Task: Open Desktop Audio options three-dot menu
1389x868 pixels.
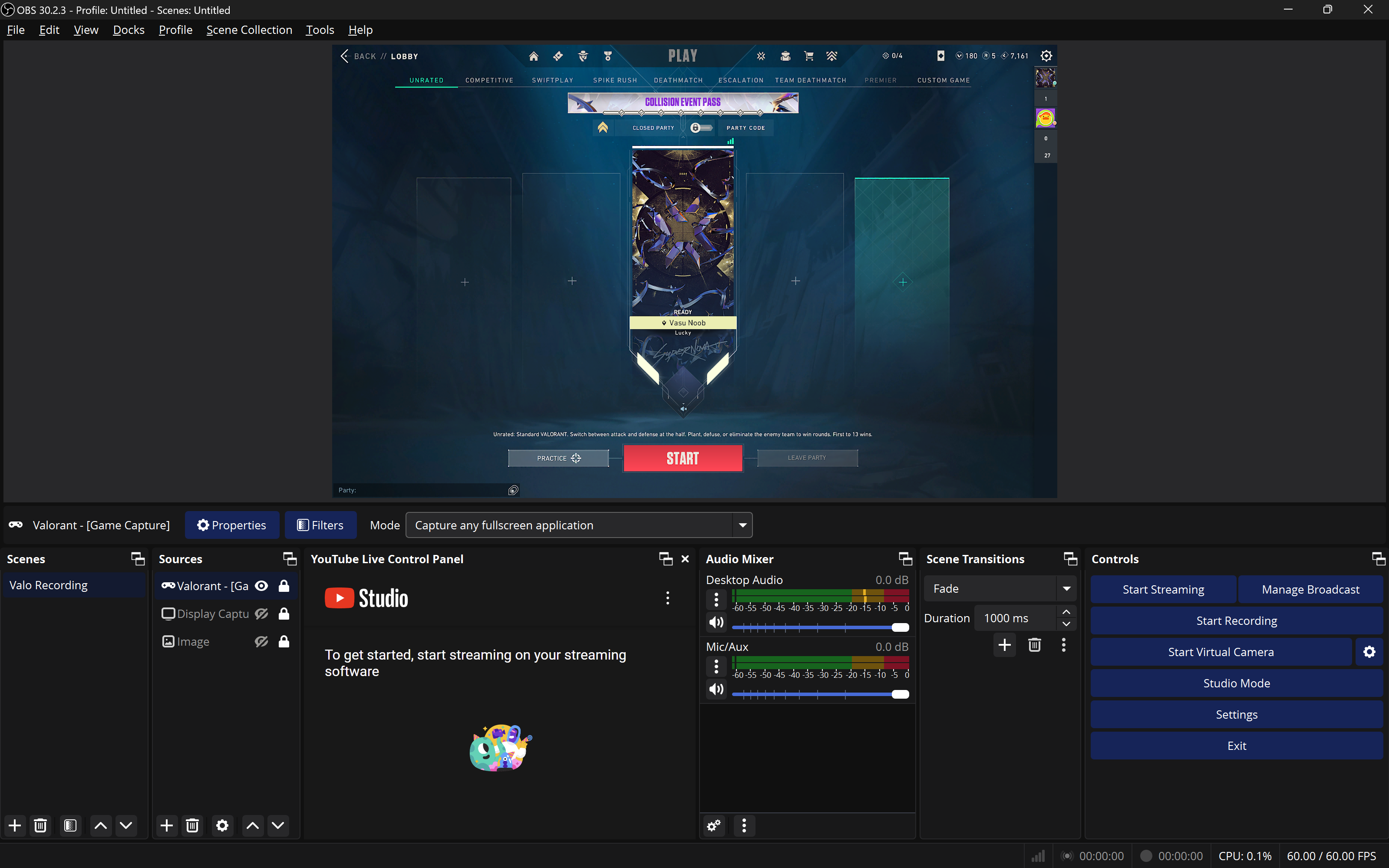Action: coord(716,599)
